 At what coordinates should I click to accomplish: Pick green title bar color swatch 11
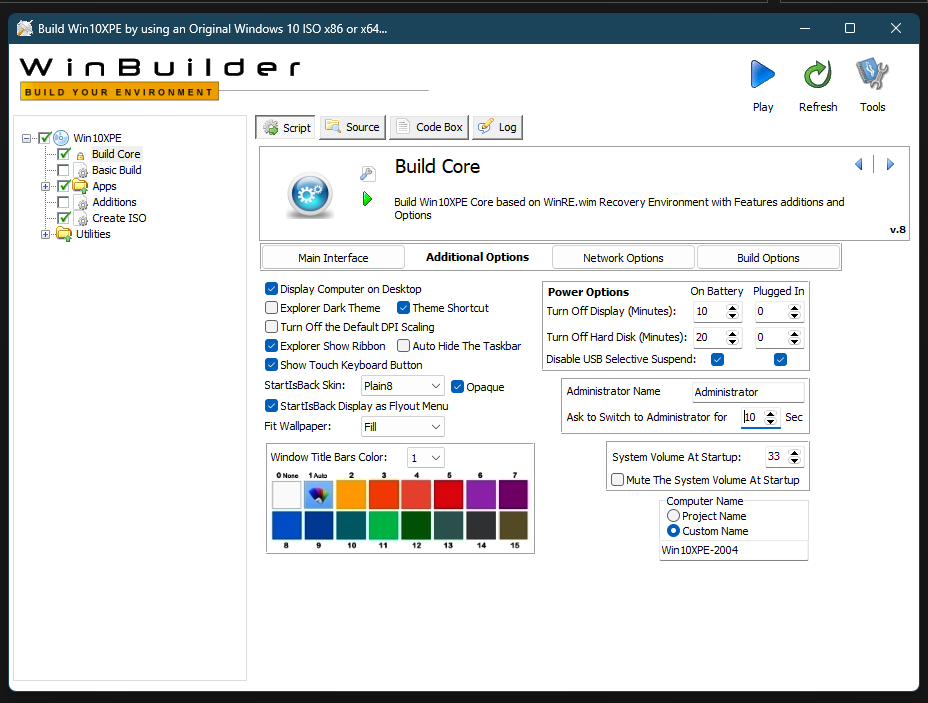384,525
